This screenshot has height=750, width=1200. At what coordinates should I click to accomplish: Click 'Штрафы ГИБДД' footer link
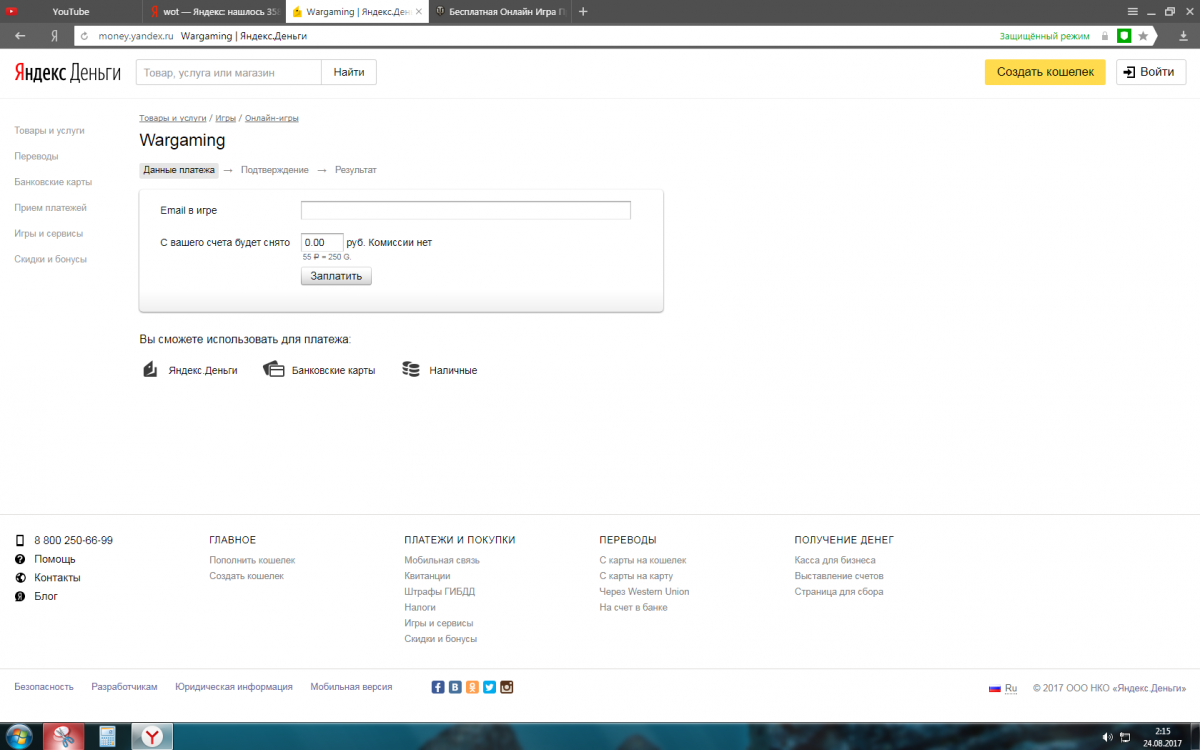(440, 591)
